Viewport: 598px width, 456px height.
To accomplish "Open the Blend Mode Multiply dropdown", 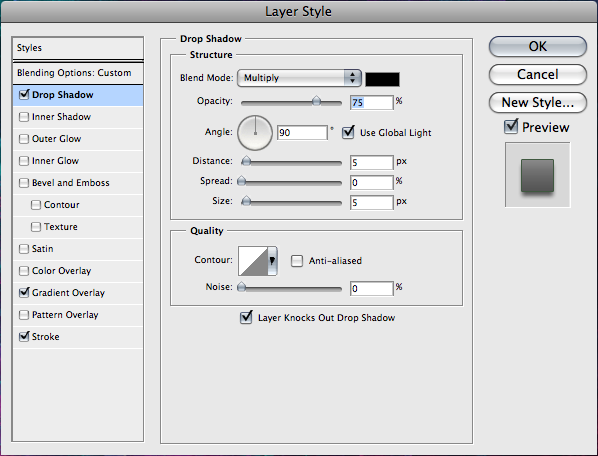I will tap(299, 78).
